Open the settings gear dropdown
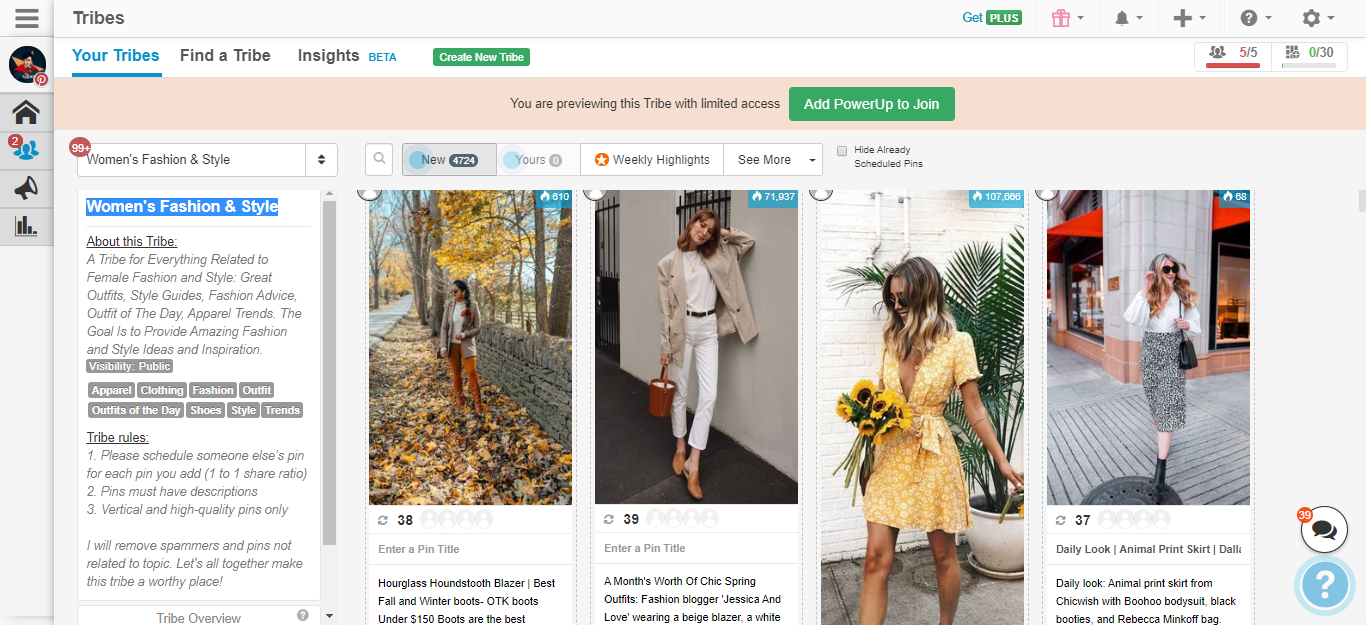The height and width of the screenshot is (625, 1366). point(1318,18)
